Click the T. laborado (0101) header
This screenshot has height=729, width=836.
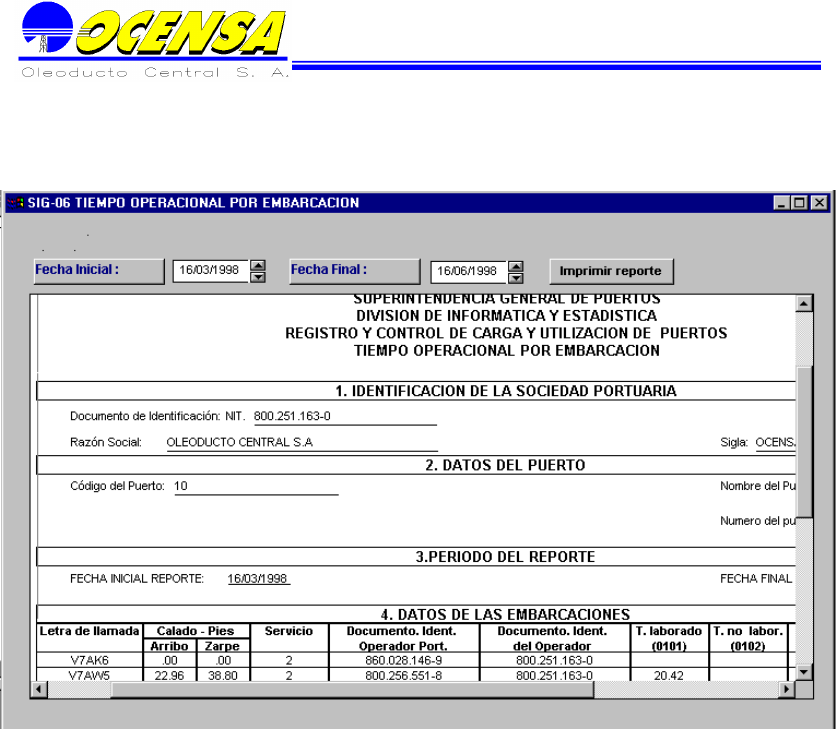669,638
